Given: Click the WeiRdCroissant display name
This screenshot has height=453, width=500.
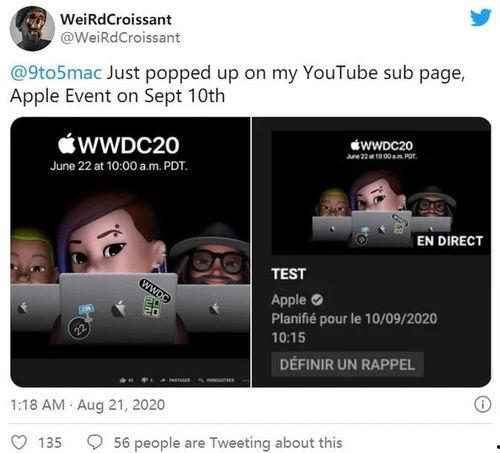Looking at the screenshot, I should [x=116, y=19].
